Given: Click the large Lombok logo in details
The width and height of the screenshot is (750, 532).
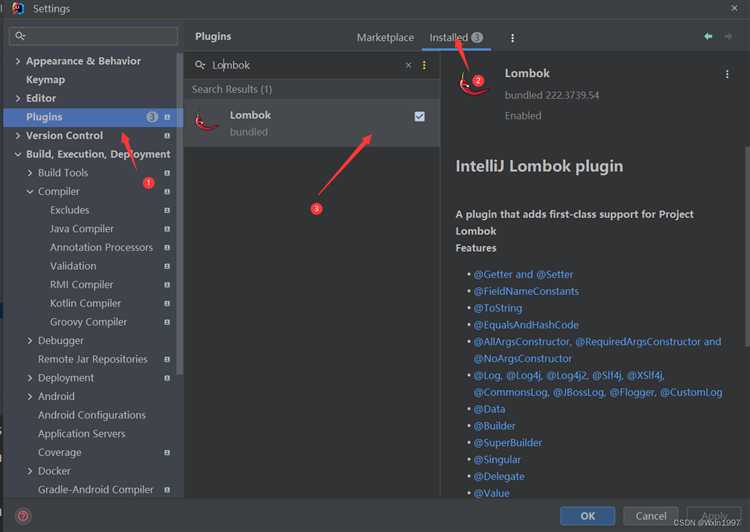Looking at the screenshot, I should pyautogui.click(x=473, y=83).
